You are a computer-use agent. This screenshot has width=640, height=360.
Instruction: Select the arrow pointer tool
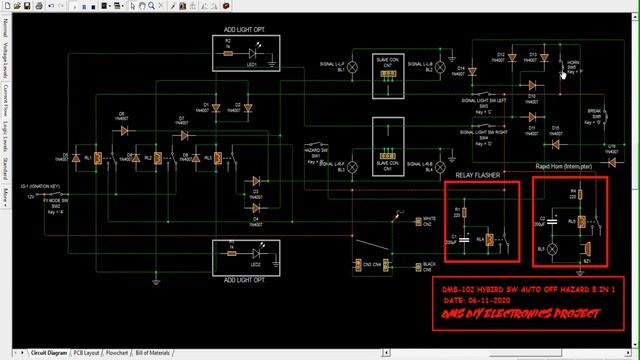tap(133, 6)
